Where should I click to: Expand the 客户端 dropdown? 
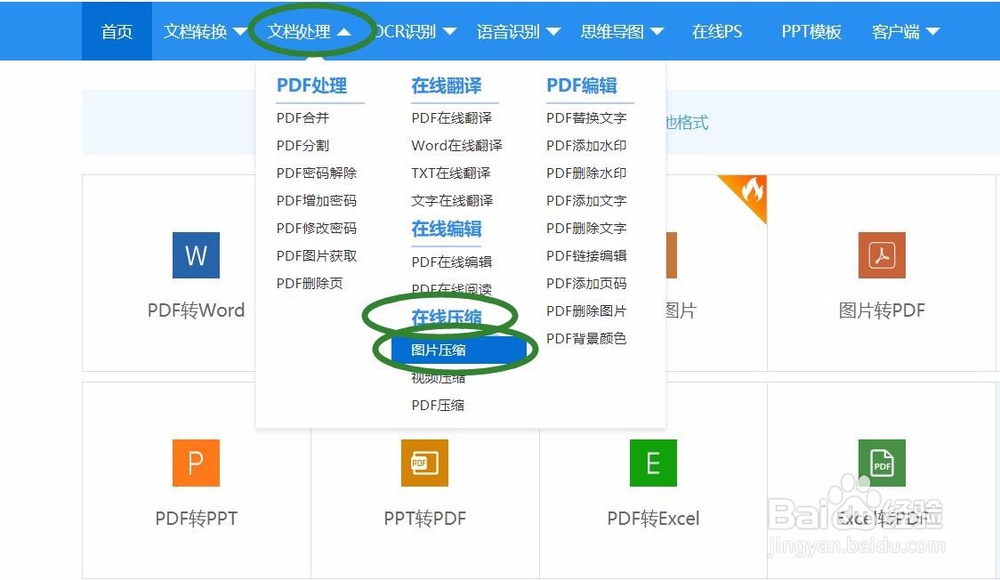[905, 31]
